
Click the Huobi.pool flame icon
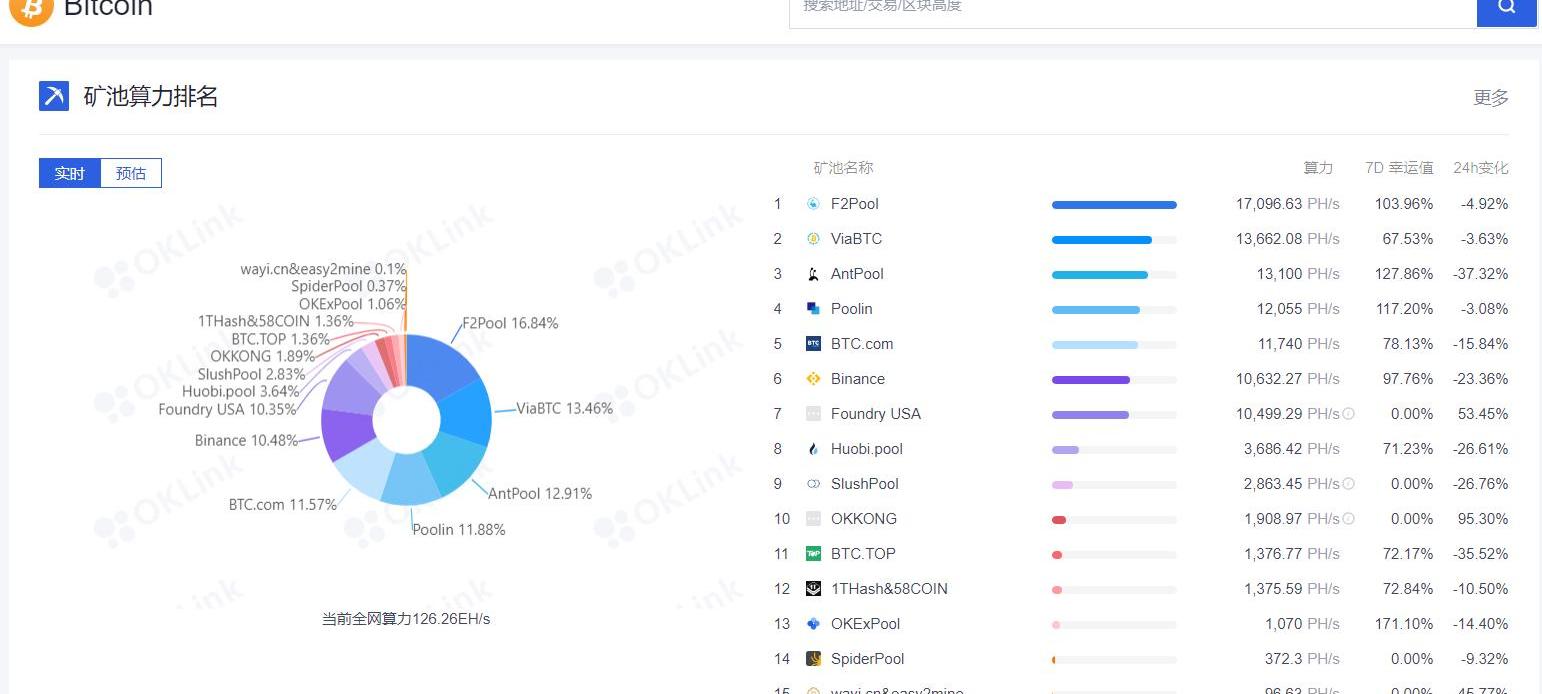coord(813,449)
